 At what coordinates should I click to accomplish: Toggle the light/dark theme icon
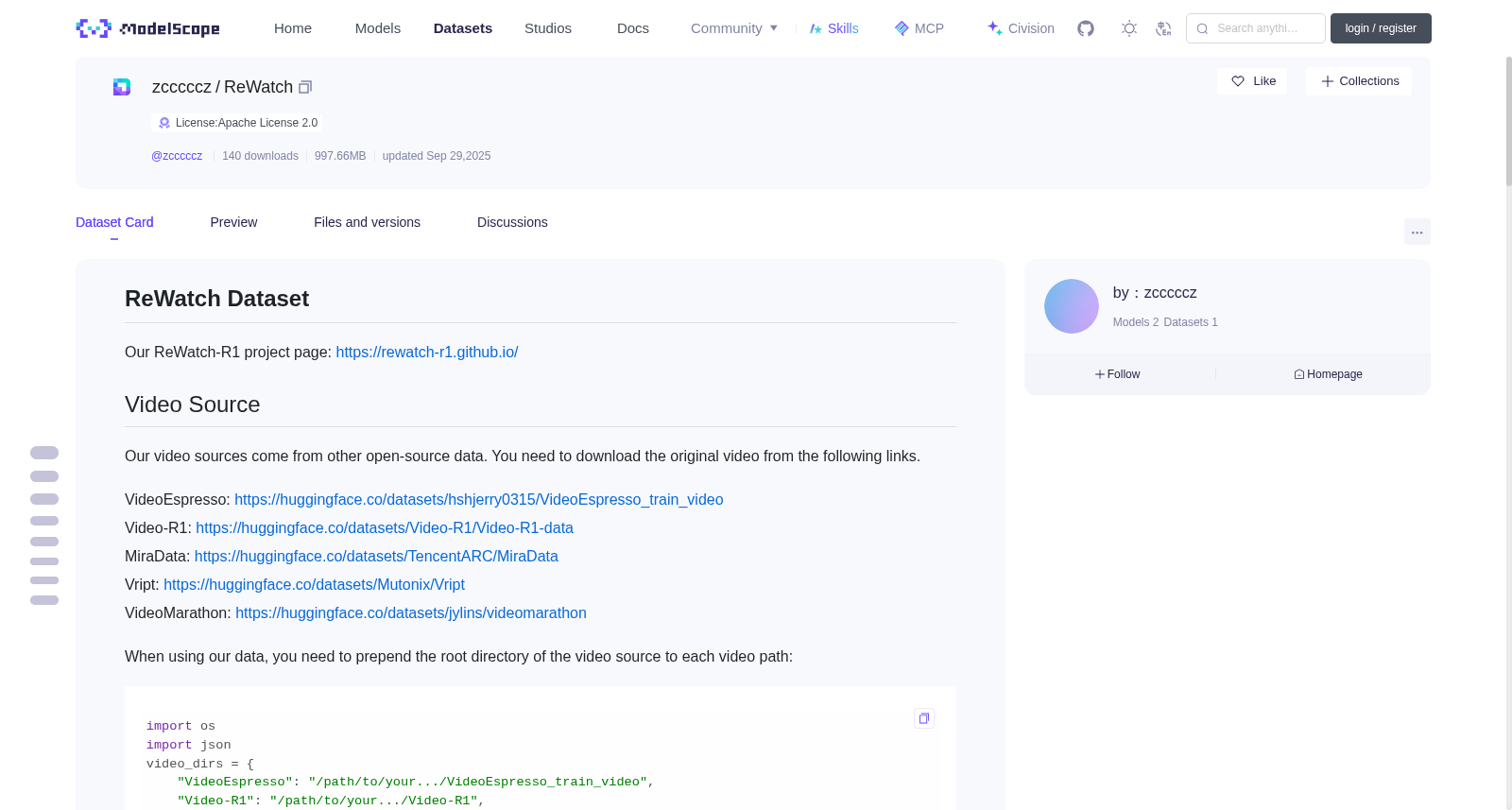(1129, 28)
